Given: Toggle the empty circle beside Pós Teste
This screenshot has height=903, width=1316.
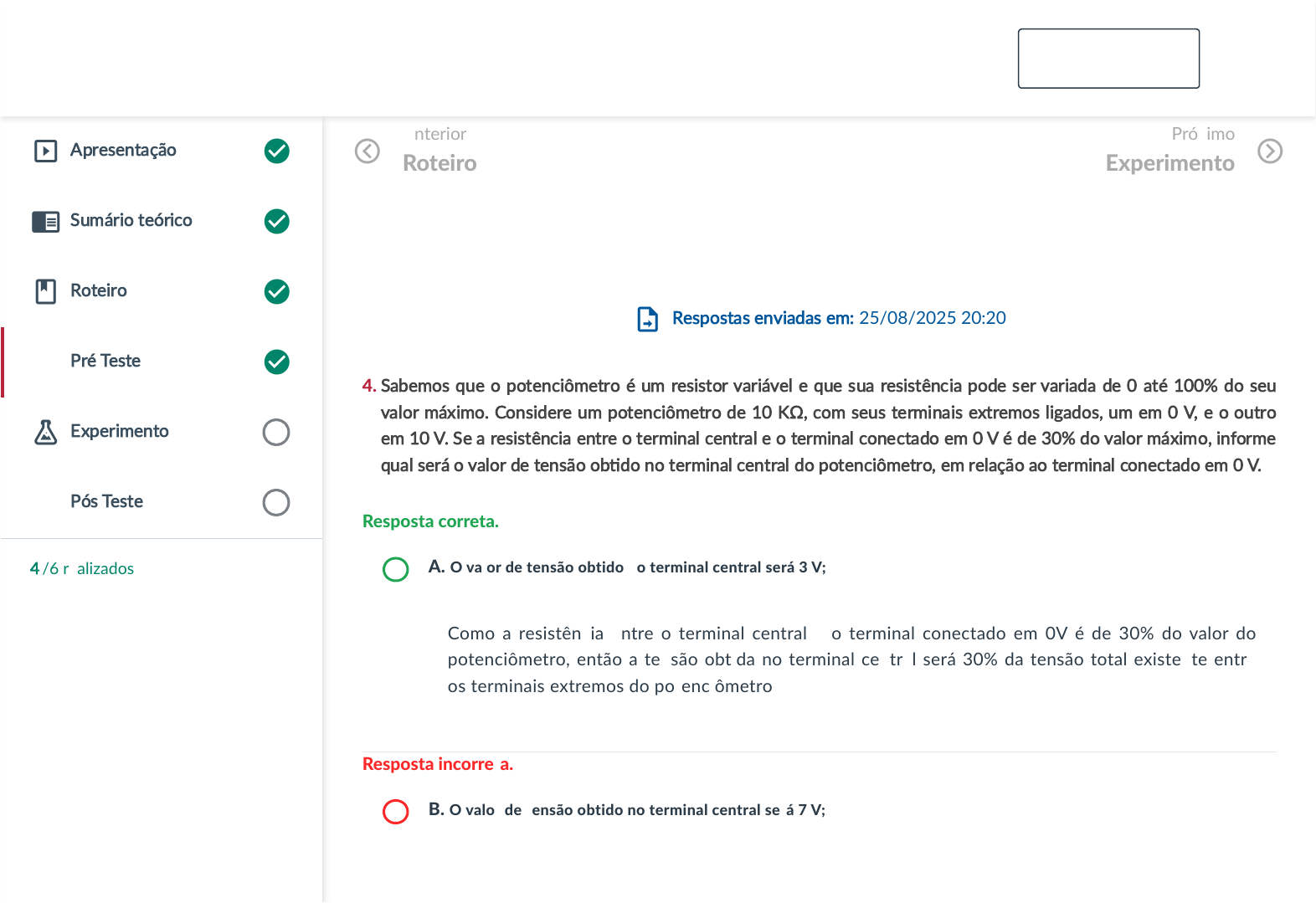Looking at the screenshot, I should (x=276, y=502).
